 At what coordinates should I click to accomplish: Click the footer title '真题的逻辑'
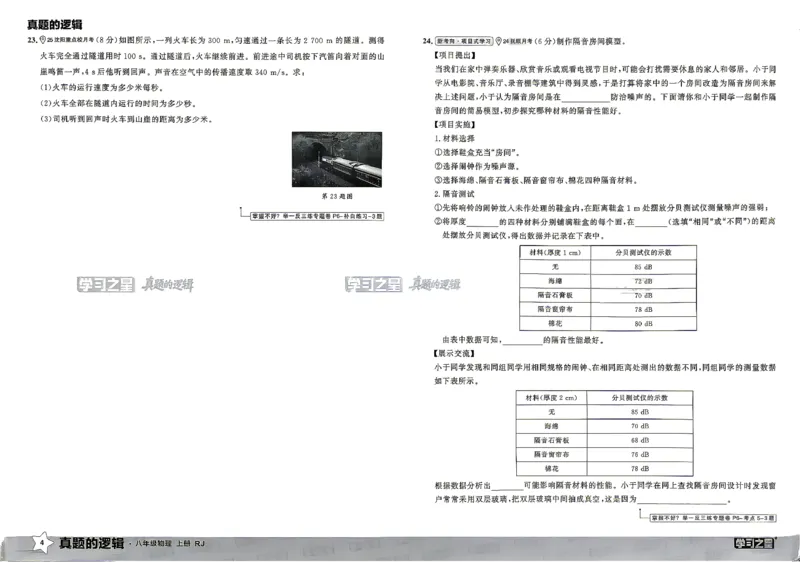(x=91, y=544)
